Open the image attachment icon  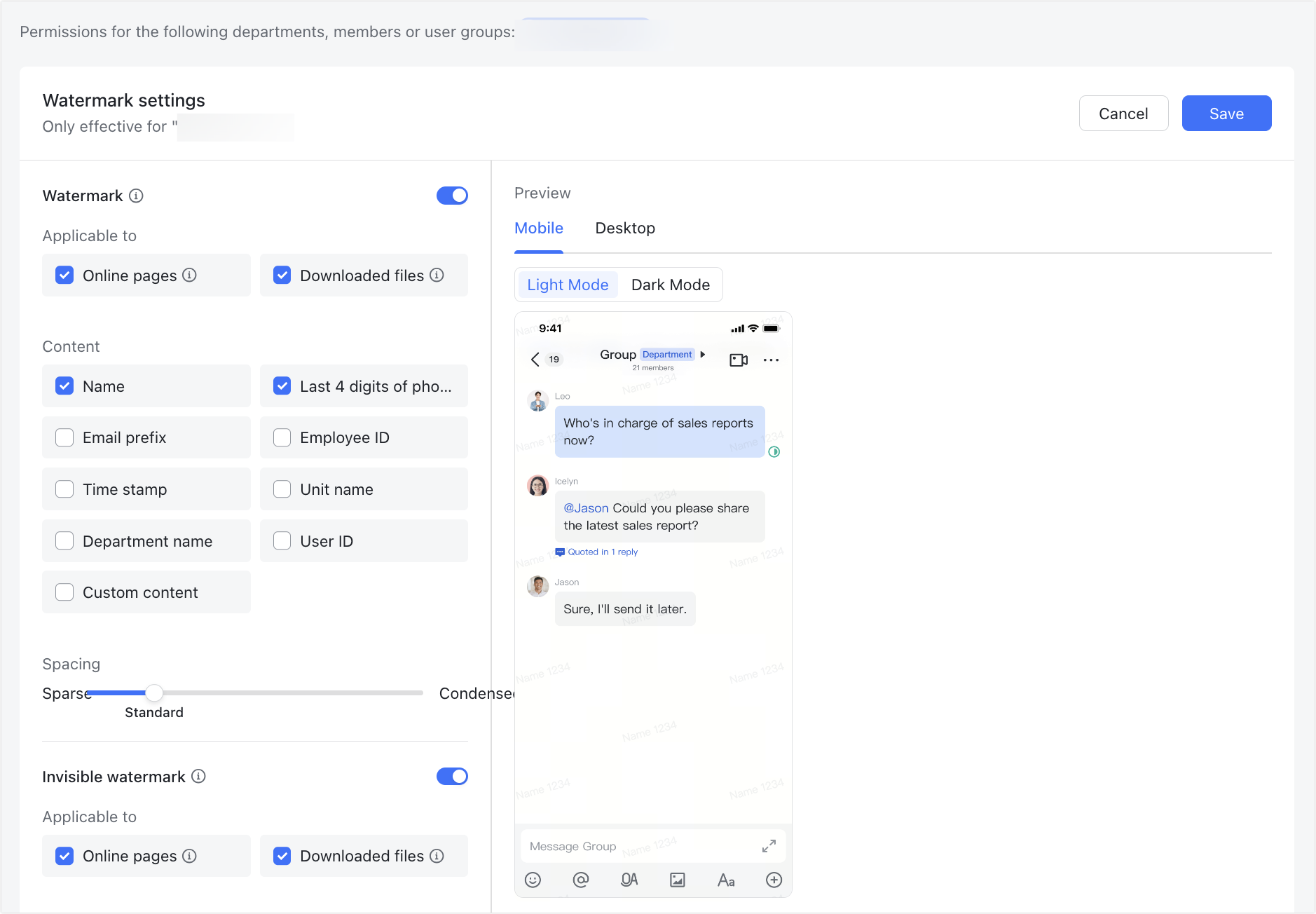click(x=677, y=880)
